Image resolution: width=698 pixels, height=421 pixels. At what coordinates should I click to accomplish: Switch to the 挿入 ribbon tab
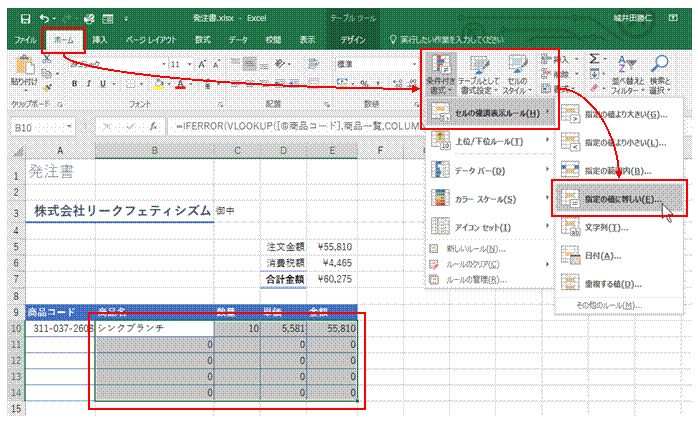tap(100, 40)
